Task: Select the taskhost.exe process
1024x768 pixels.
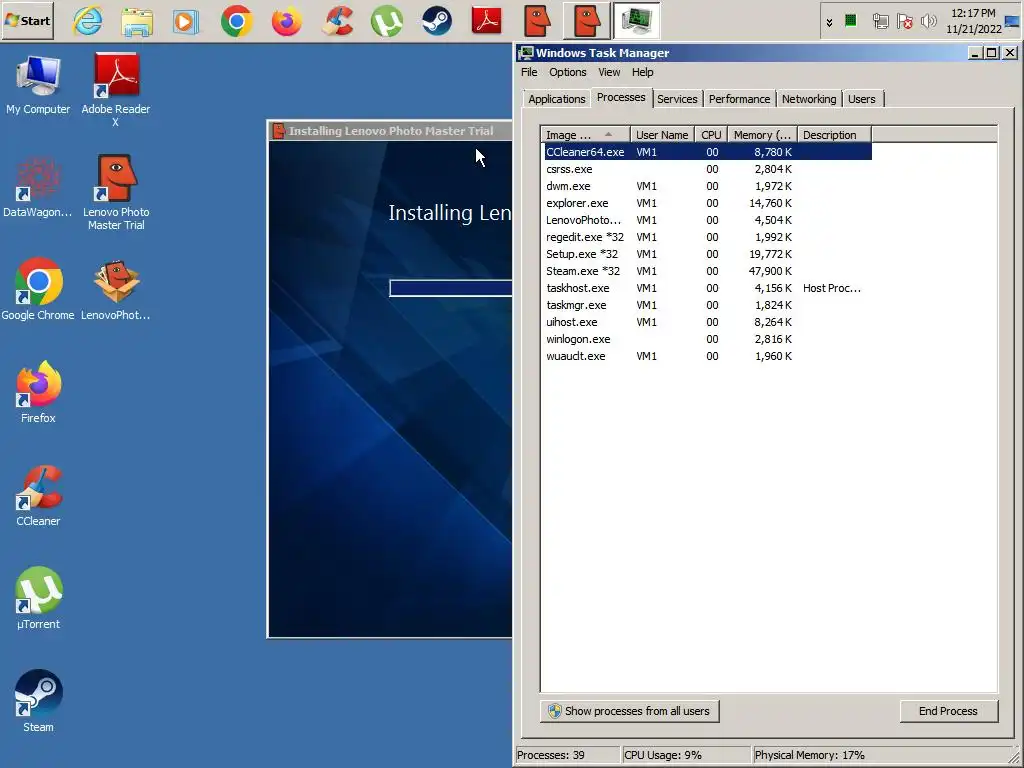Action: point(708,288)
